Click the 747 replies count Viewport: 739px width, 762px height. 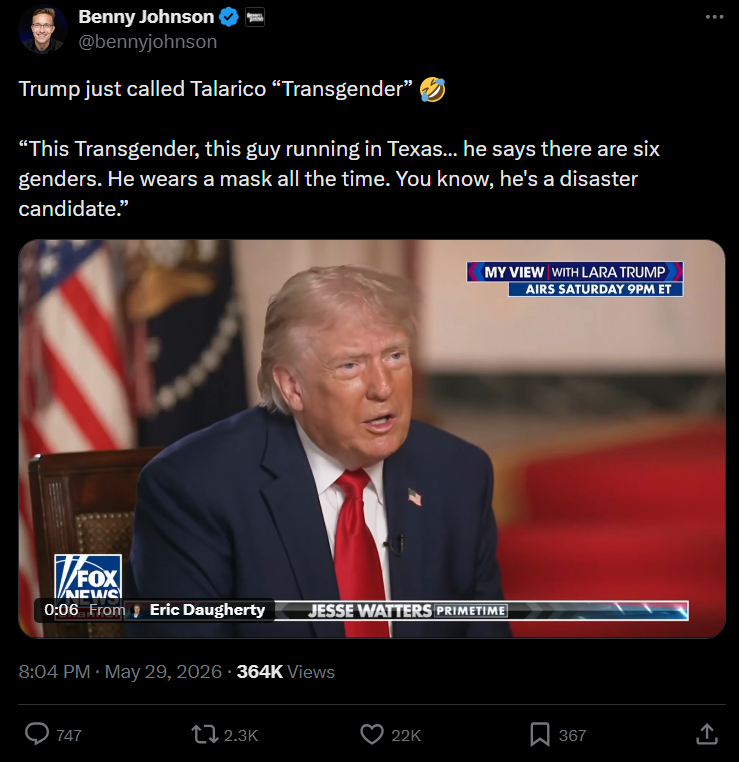click(x=69, y=735)
